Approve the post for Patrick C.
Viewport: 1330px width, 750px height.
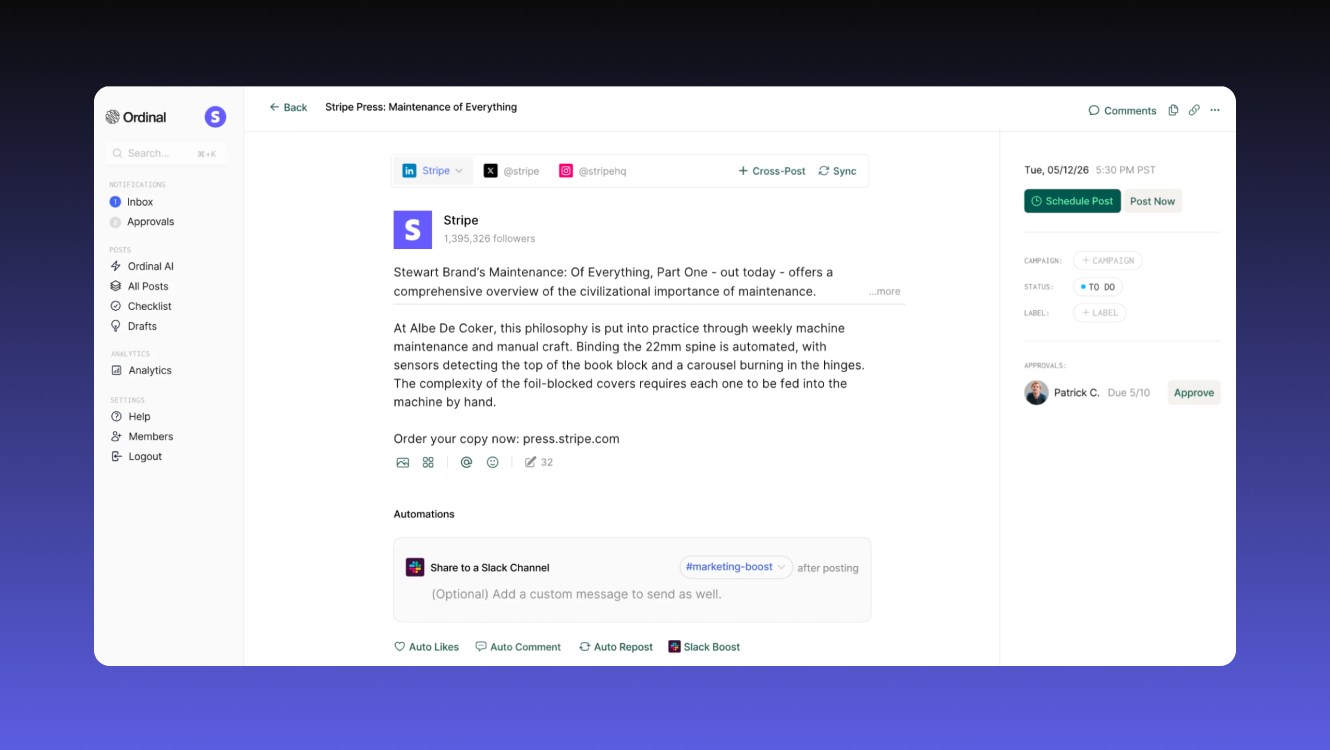pyautogui.click(x=1194, y=393)
